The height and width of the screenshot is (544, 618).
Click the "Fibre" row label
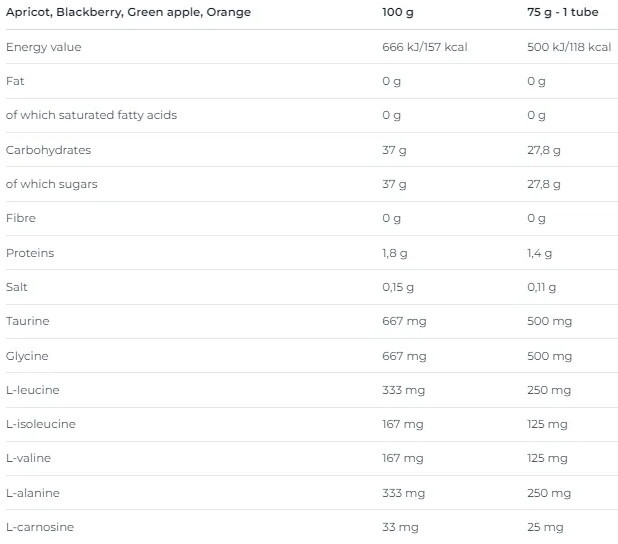20,218
